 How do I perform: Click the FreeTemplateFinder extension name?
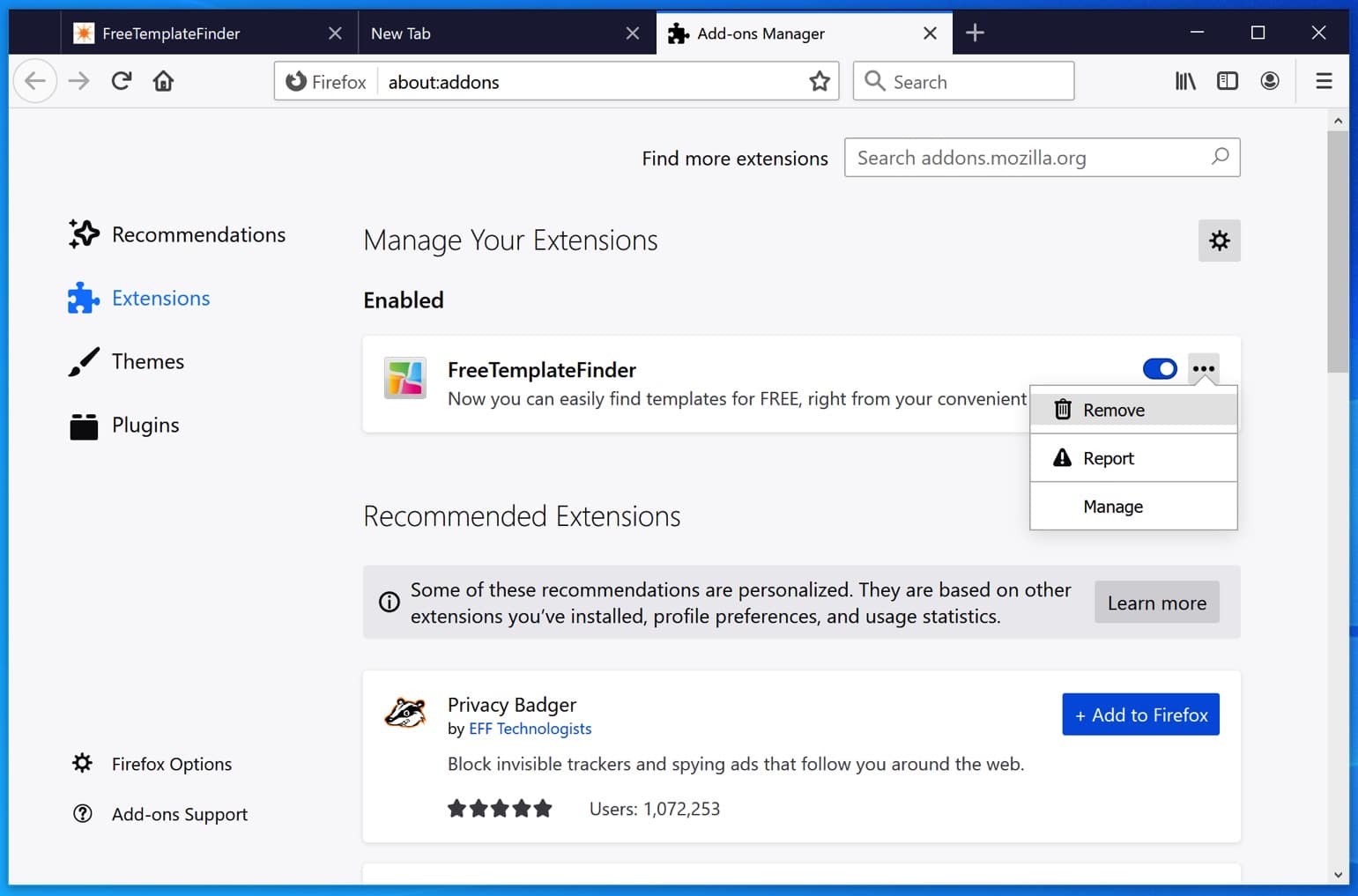(x=542, y=370)
